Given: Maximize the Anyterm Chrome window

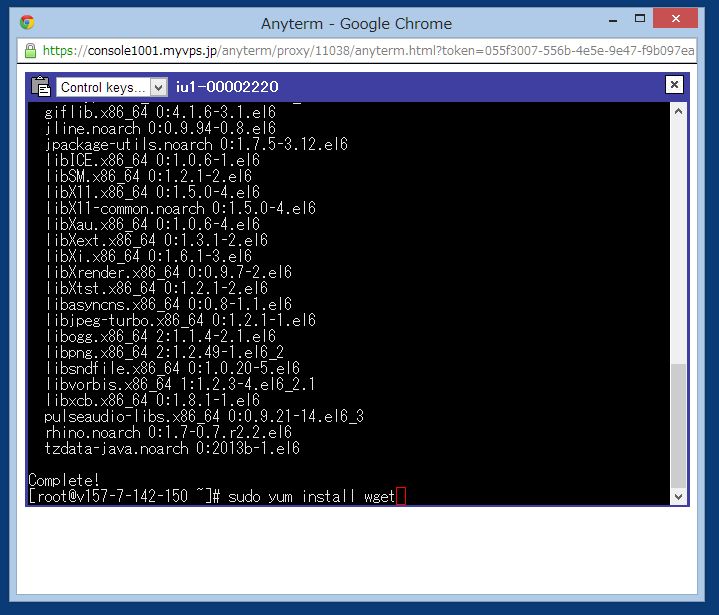Looking at the screenshot, I should coord(640,19).
